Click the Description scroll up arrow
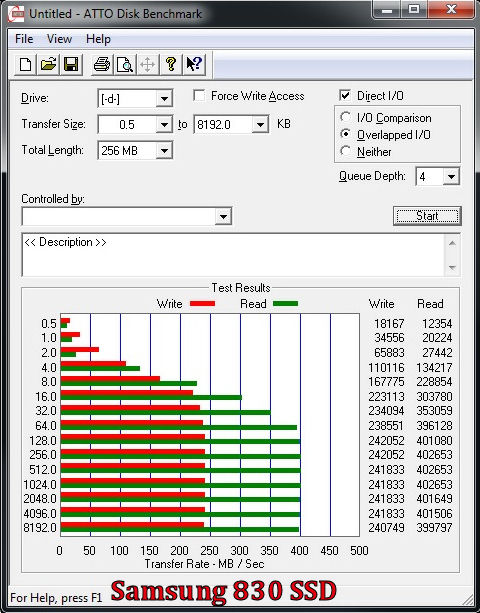The image size is (480, 613). click(452, 243)
